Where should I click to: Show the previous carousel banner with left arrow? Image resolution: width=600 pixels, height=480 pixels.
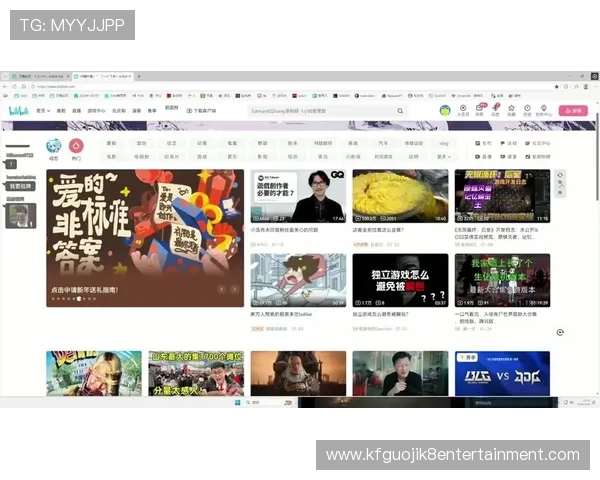coord(222,289)
